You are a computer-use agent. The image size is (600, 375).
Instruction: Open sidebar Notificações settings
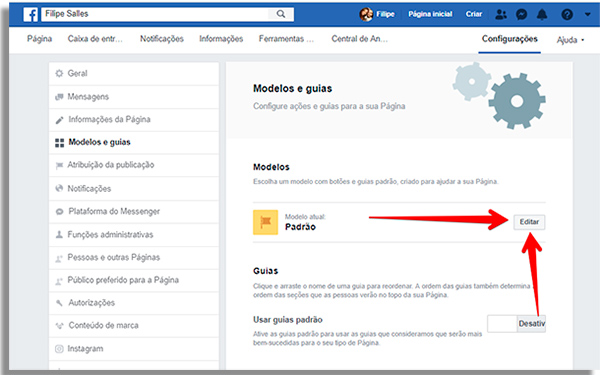click(x=134, y=189)
